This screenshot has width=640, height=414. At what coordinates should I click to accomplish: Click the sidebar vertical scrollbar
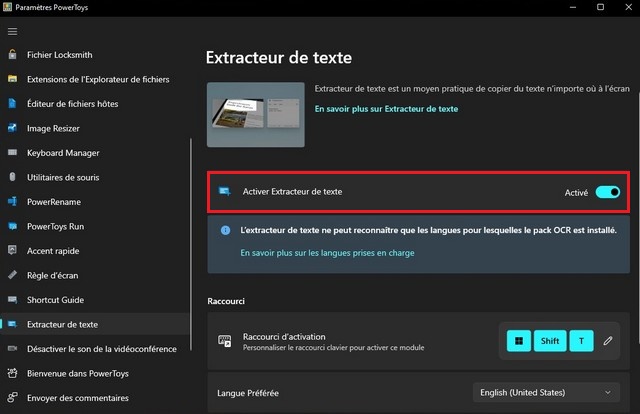click(191, 244)
